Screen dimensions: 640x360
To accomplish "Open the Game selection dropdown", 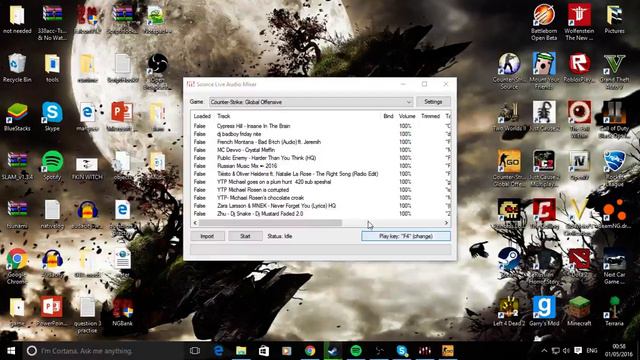I will [311, 102].
